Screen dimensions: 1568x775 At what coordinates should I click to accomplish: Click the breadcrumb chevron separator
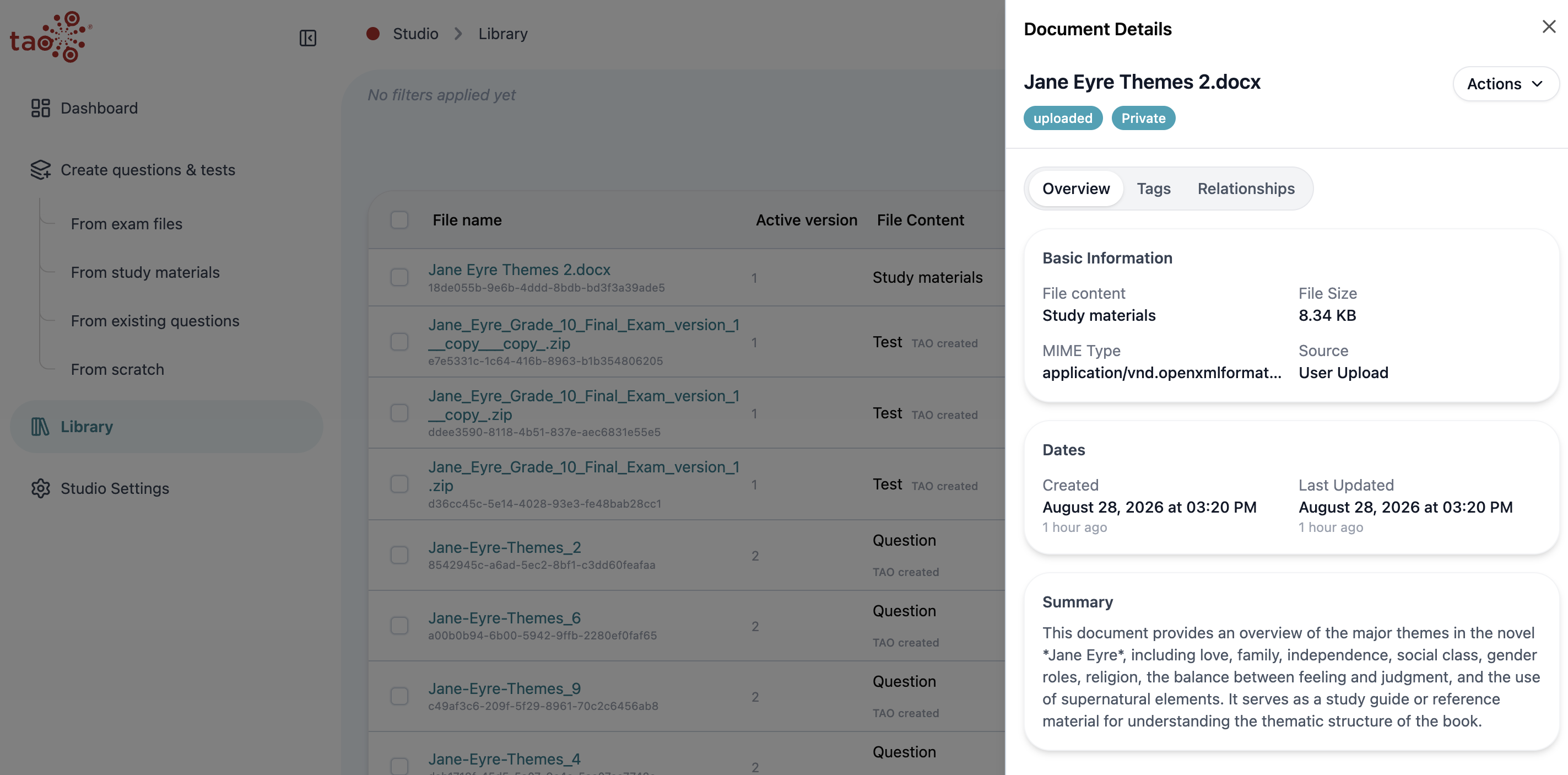click(x=458, y=34)
